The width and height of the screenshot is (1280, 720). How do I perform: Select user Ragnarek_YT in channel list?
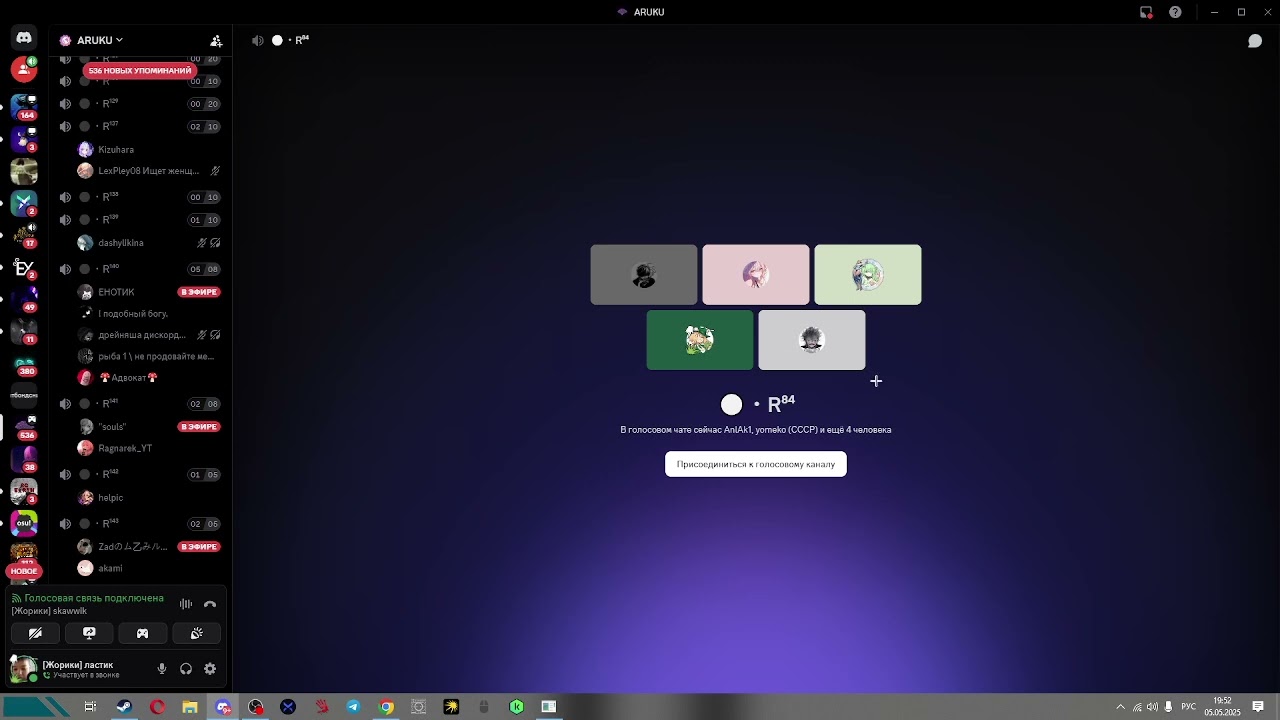pyautogui.click(x=148, y=448)
